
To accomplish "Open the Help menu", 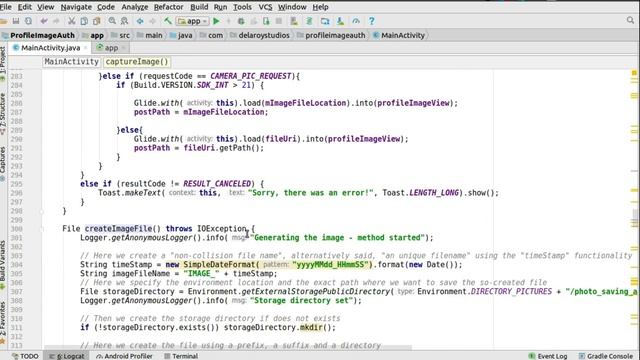I will (x=320, y=7).
